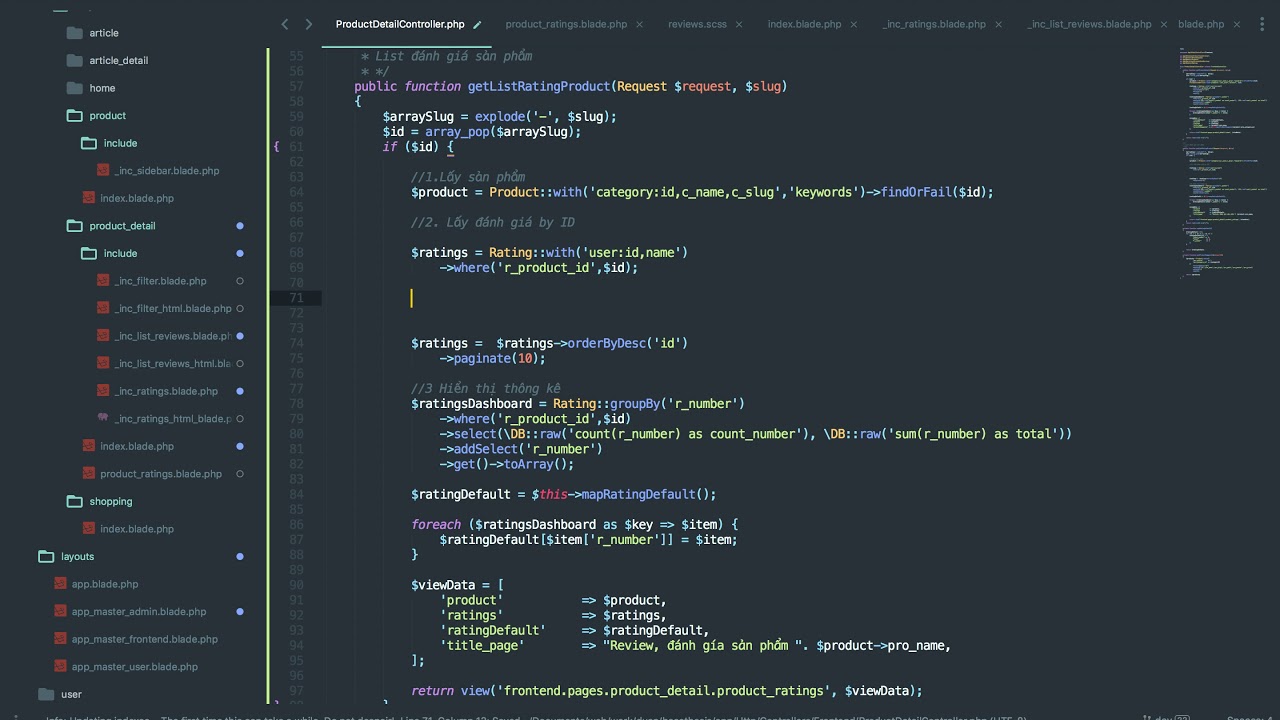Click 'findOrFail' on line 65
This screenshot has height=720, width=1280.
[x=916, y=192]
